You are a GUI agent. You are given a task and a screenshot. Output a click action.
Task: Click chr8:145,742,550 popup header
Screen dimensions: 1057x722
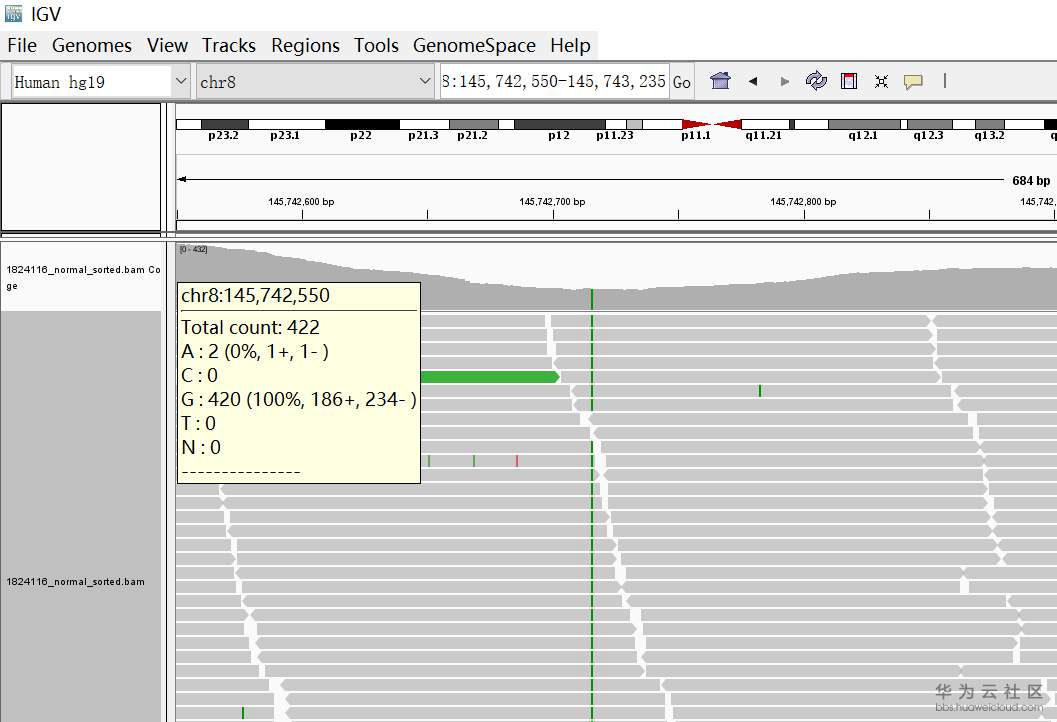click(x=255, y=295)
